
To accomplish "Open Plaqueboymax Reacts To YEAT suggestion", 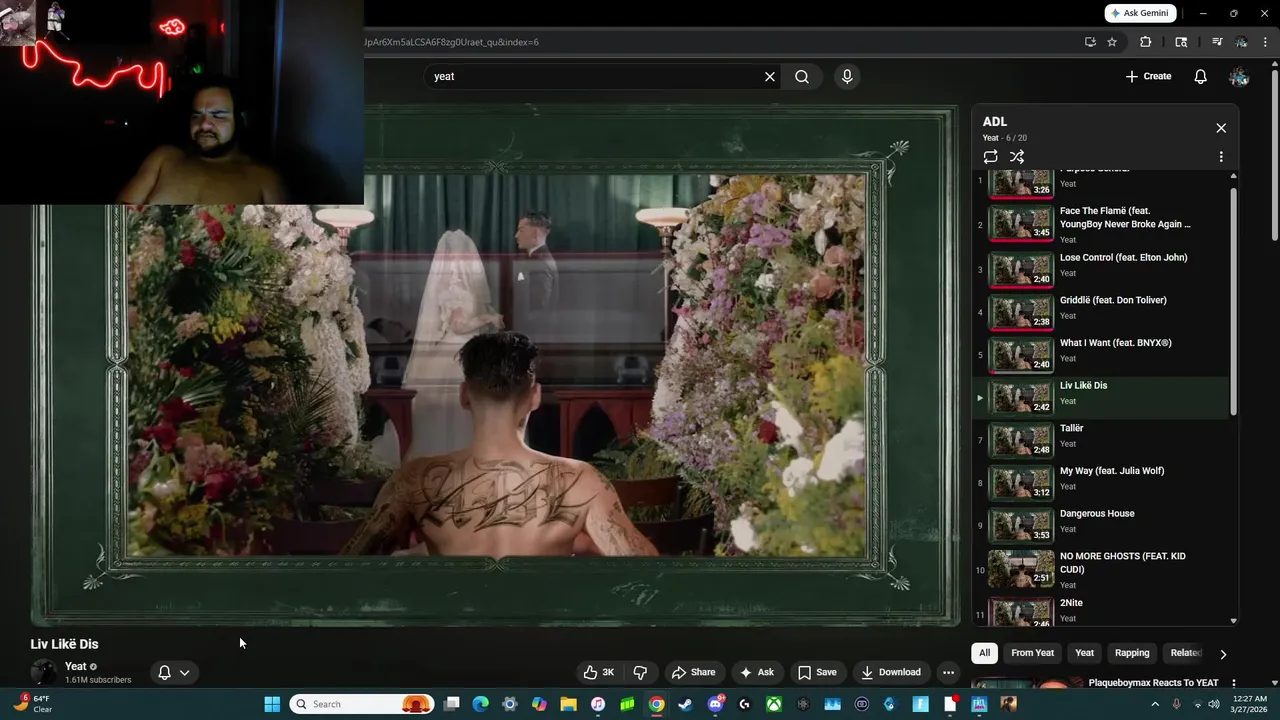I will (x=1153, y=683).
